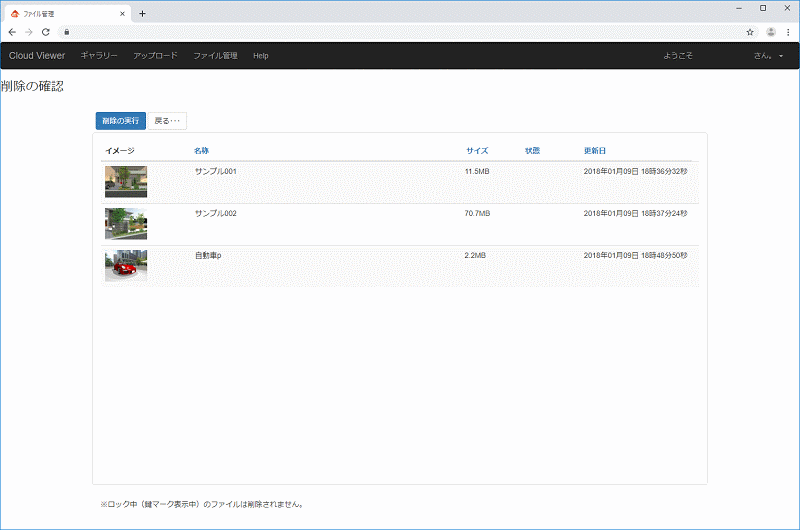Click the サンプル002 thumbnail image
Screen dimensions: 800x530
click(x=126, y=224)
